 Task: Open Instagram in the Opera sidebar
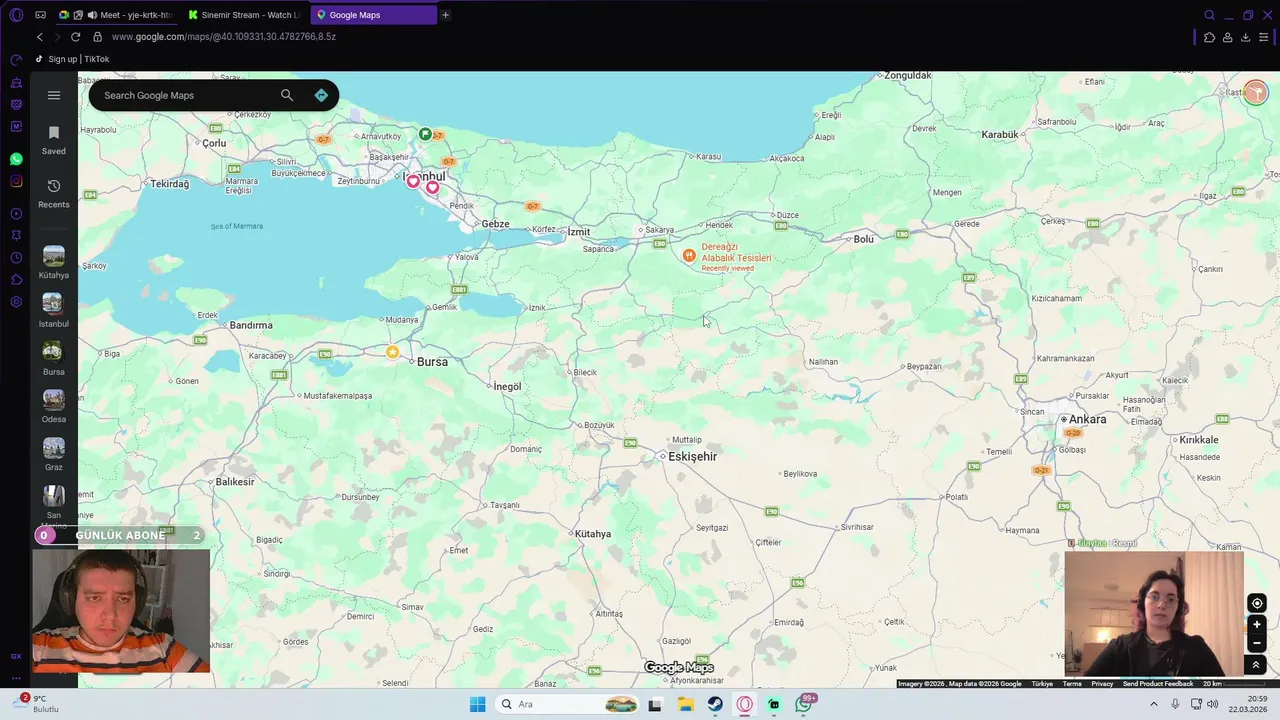coord(16,181)
